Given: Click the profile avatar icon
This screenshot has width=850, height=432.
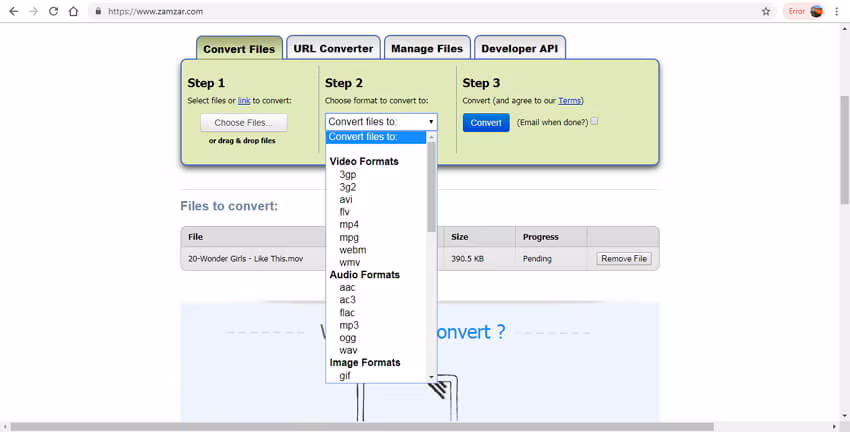Looking at the screenshot, I should (816, 11).
